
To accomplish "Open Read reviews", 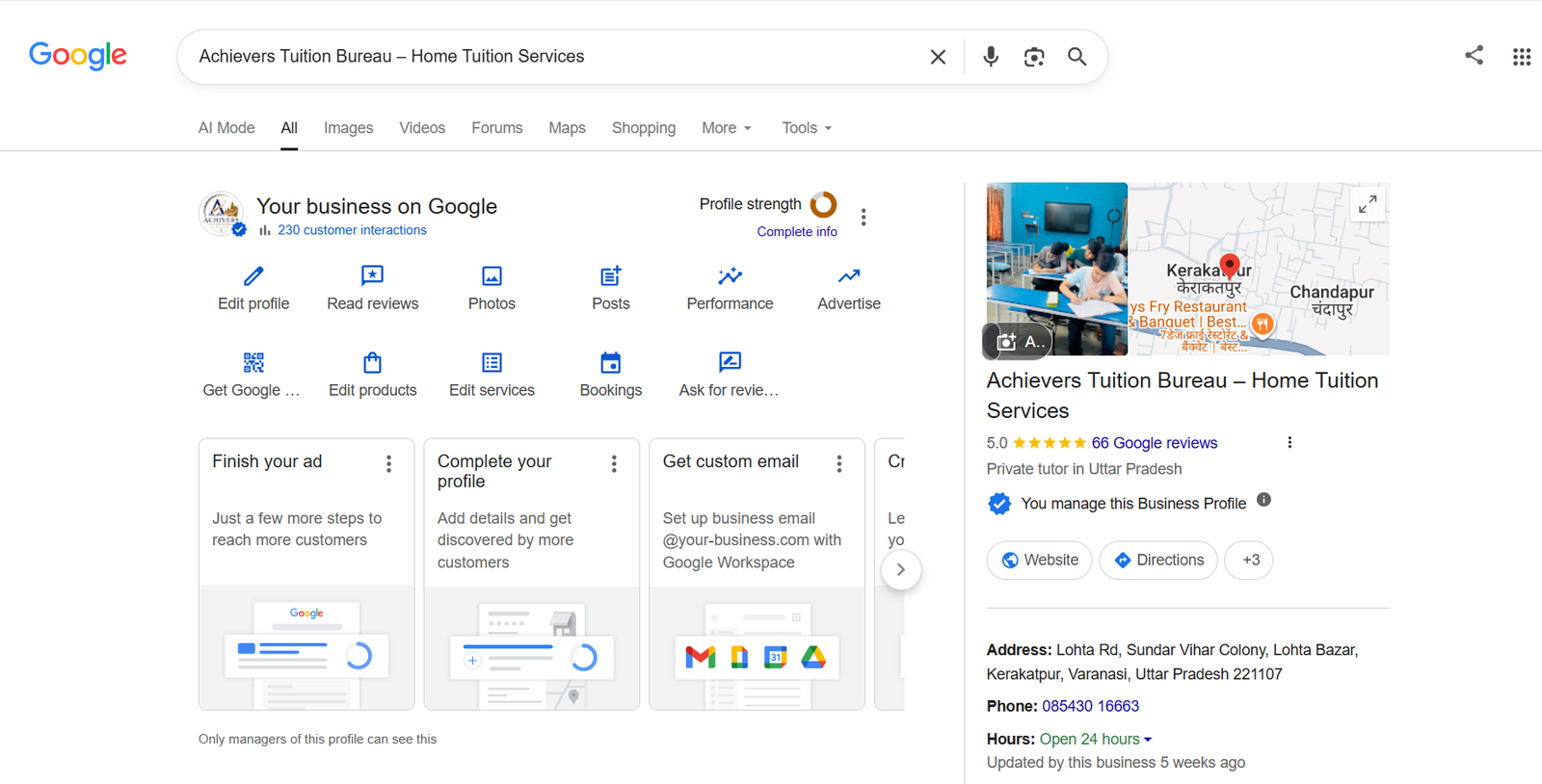I will 372,289.
